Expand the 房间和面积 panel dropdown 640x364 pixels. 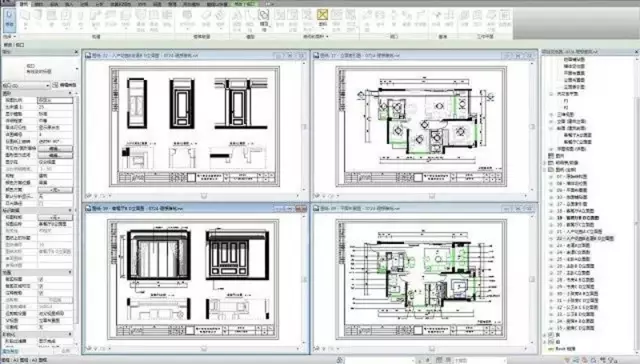click(x=316, y=37)
